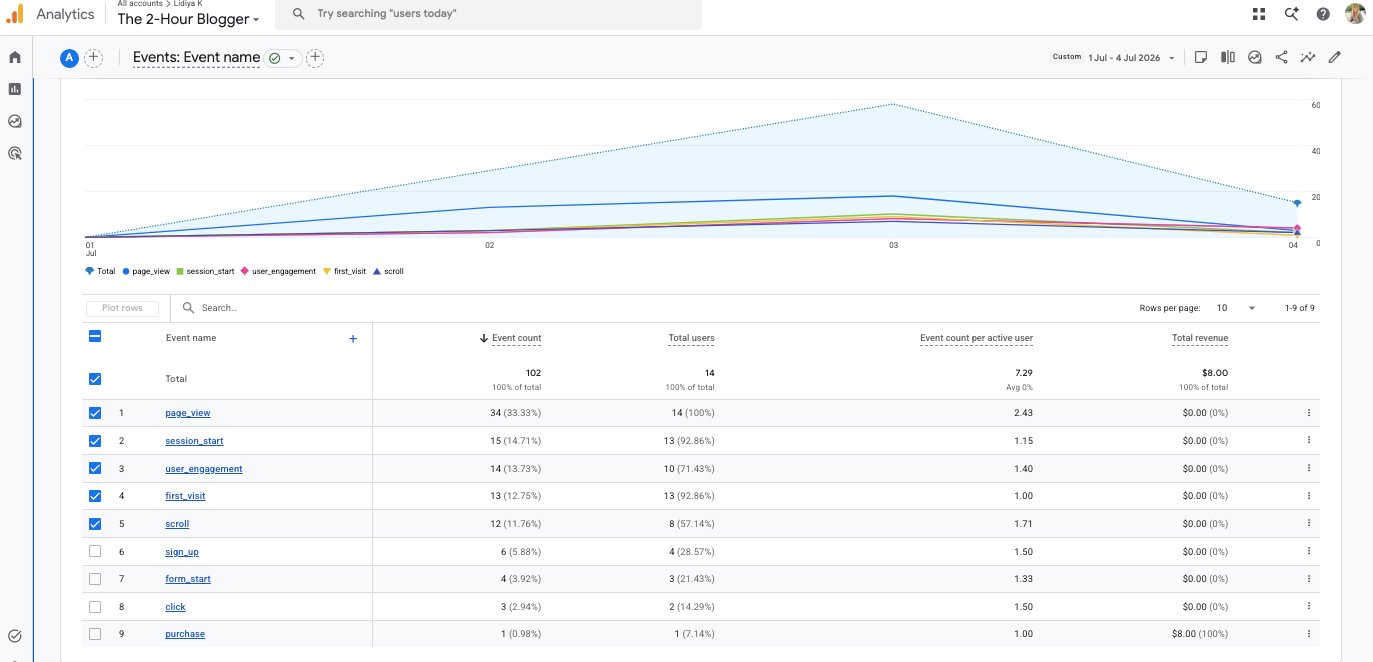This screenshot has height=662, width=1373.
Task: Click the pencil Customize report icon
Action: click(x=1334, y=57)
